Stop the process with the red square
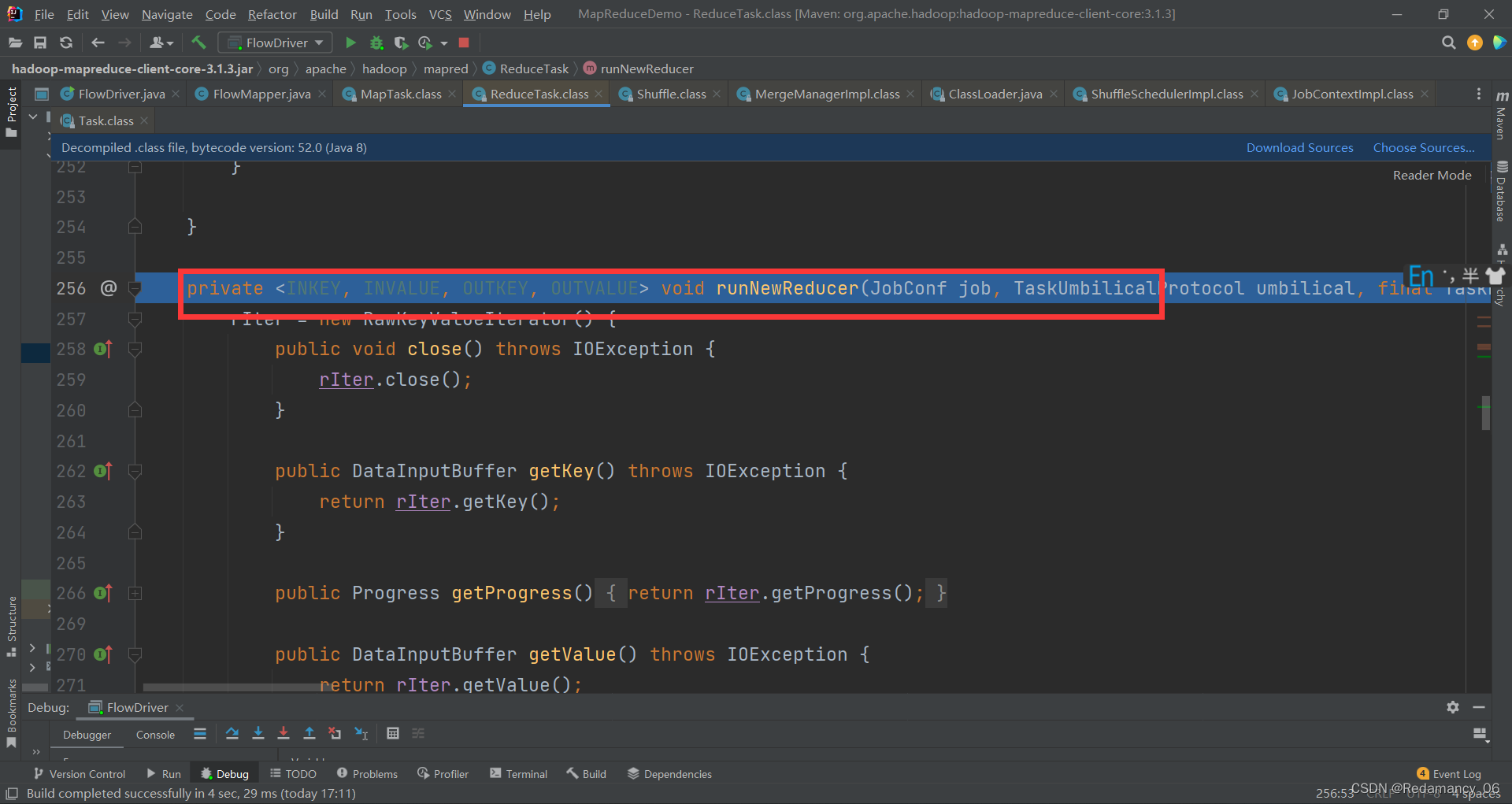 click(x=464, y=43)
